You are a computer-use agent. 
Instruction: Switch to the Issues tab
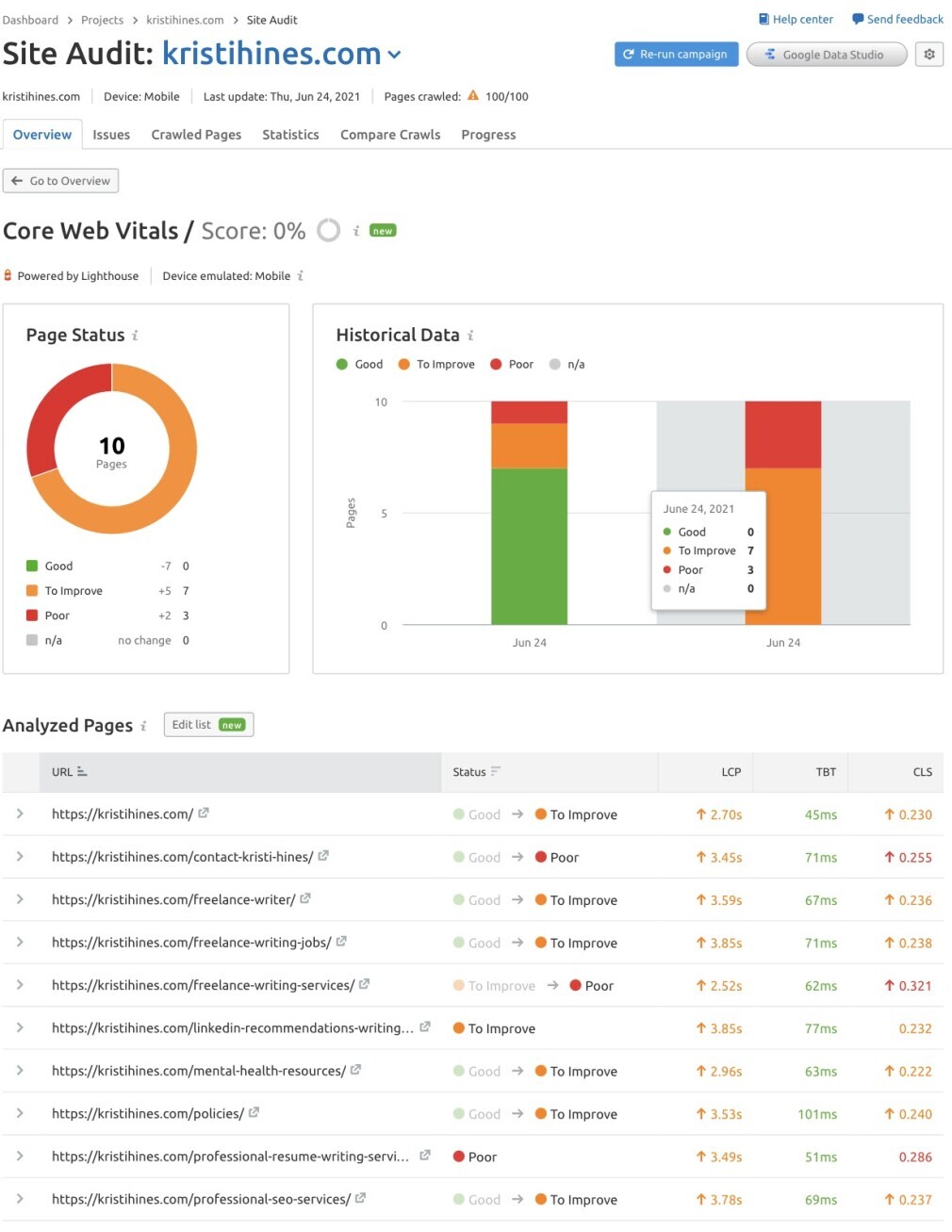click(x=111, y=135)
